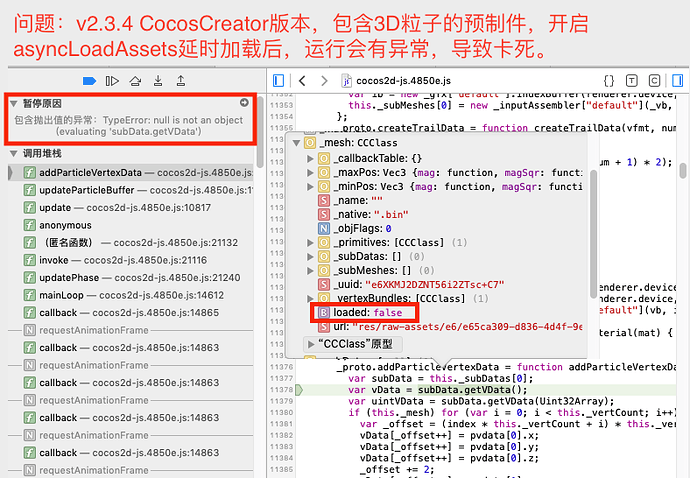Click the first requestAnimationFrame native entry
Image resolution: width=690 pixels, height=478 pixels.
pyautogui.click(x=94, y=330)
